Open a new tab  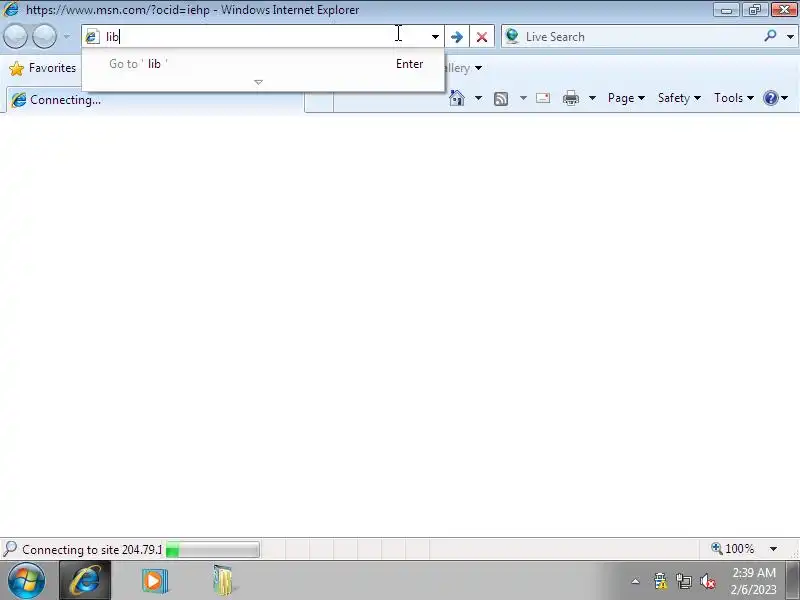pos(319,102)
